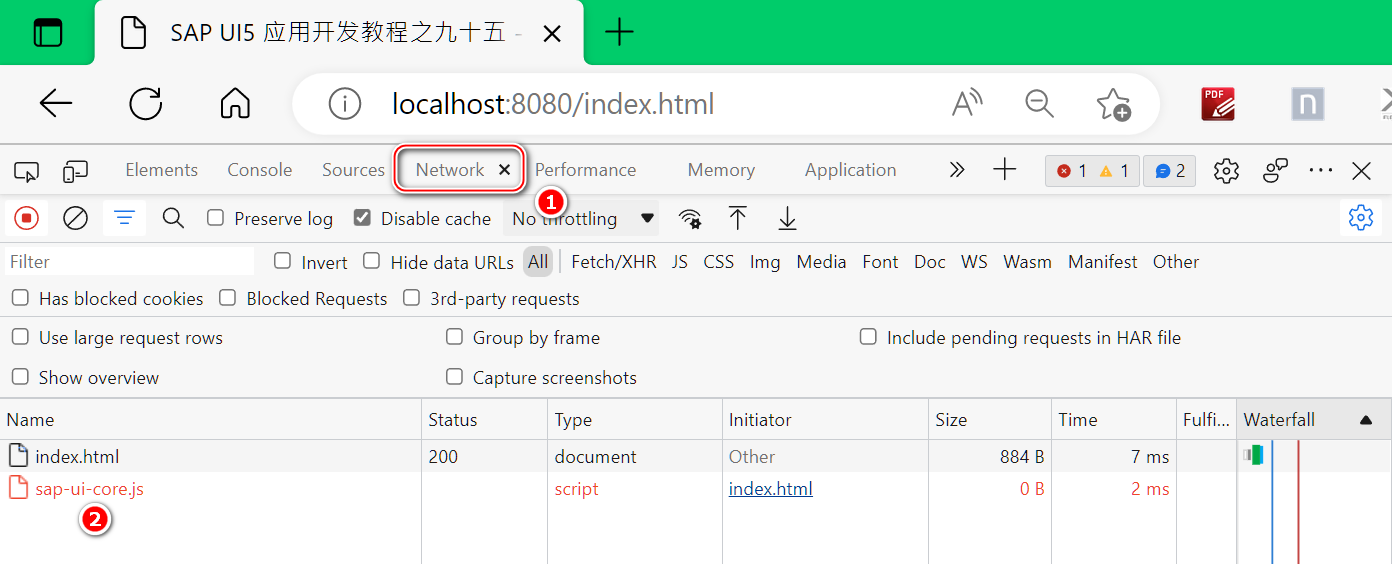Activate Read aloud icon in address bar

(967, 103)
